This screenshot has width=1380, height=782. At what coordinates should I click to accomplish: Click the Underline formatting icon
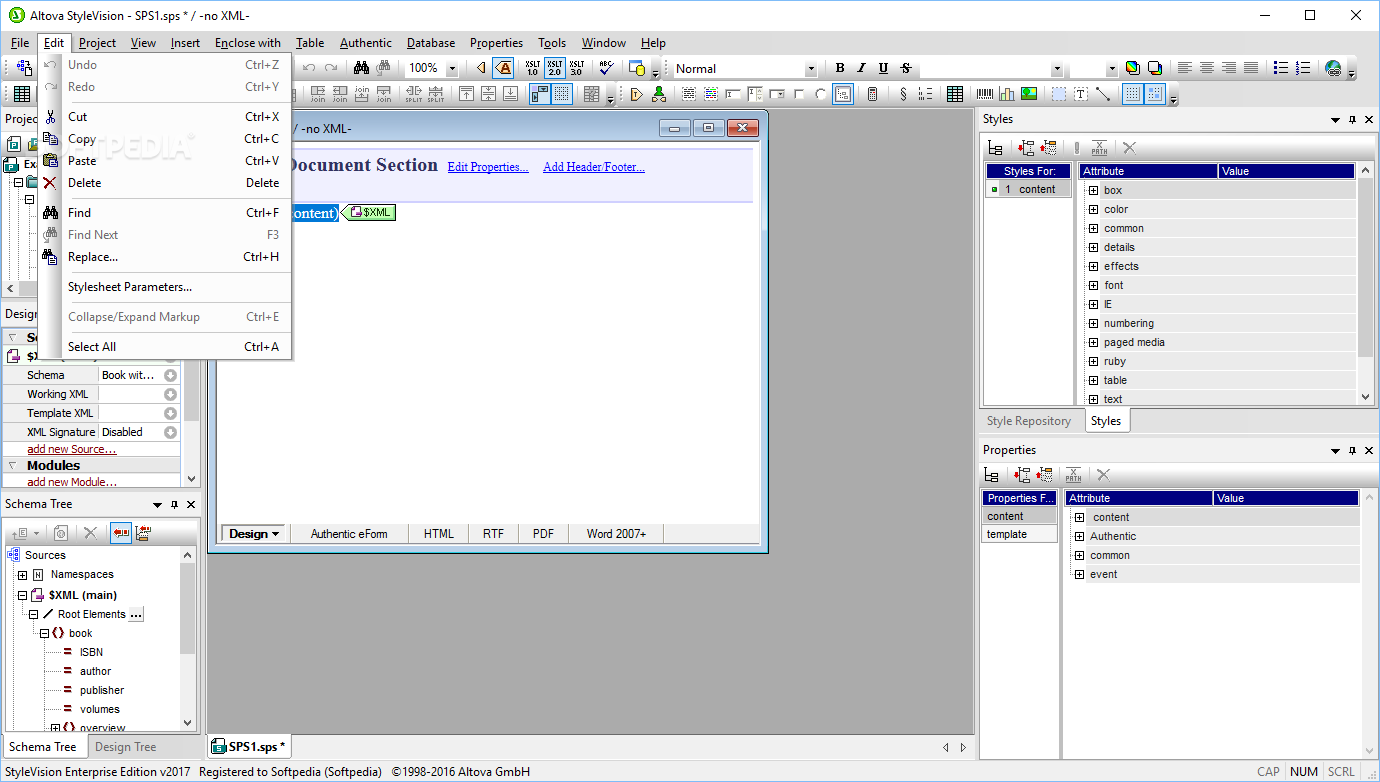(883, 68)
